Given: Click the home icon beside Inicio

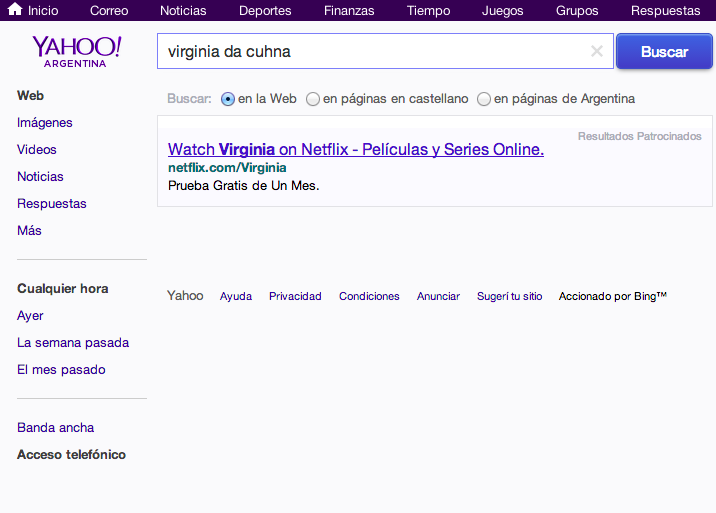Looking at the screenshot, I should point(15,9).
